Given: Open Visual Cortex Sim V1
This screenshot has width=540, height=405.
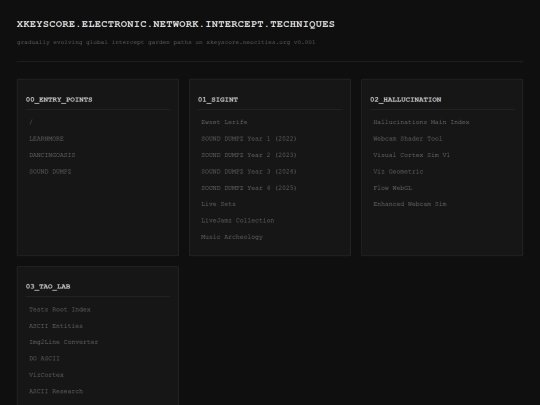Looking at the screenshot, I should point(412,155).
